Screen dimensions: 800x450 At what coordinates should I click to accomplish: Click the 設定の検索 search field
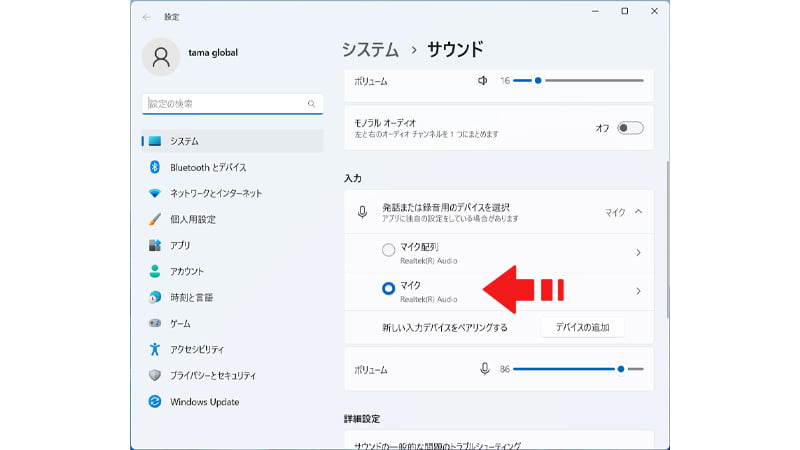pyautogui.click(x=225, y=103)
